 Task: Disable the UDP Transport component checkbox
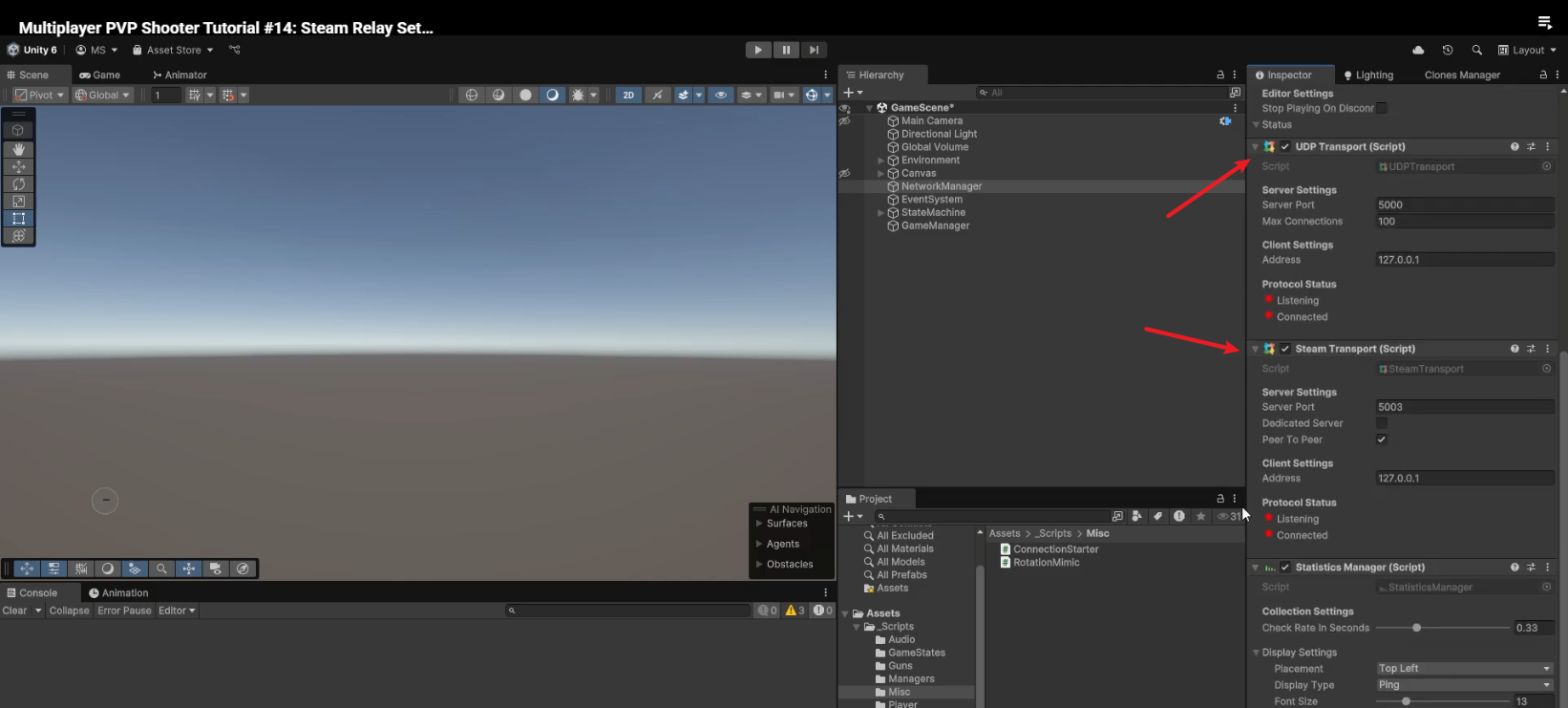pyautogui.click(x=1285, y=146)
